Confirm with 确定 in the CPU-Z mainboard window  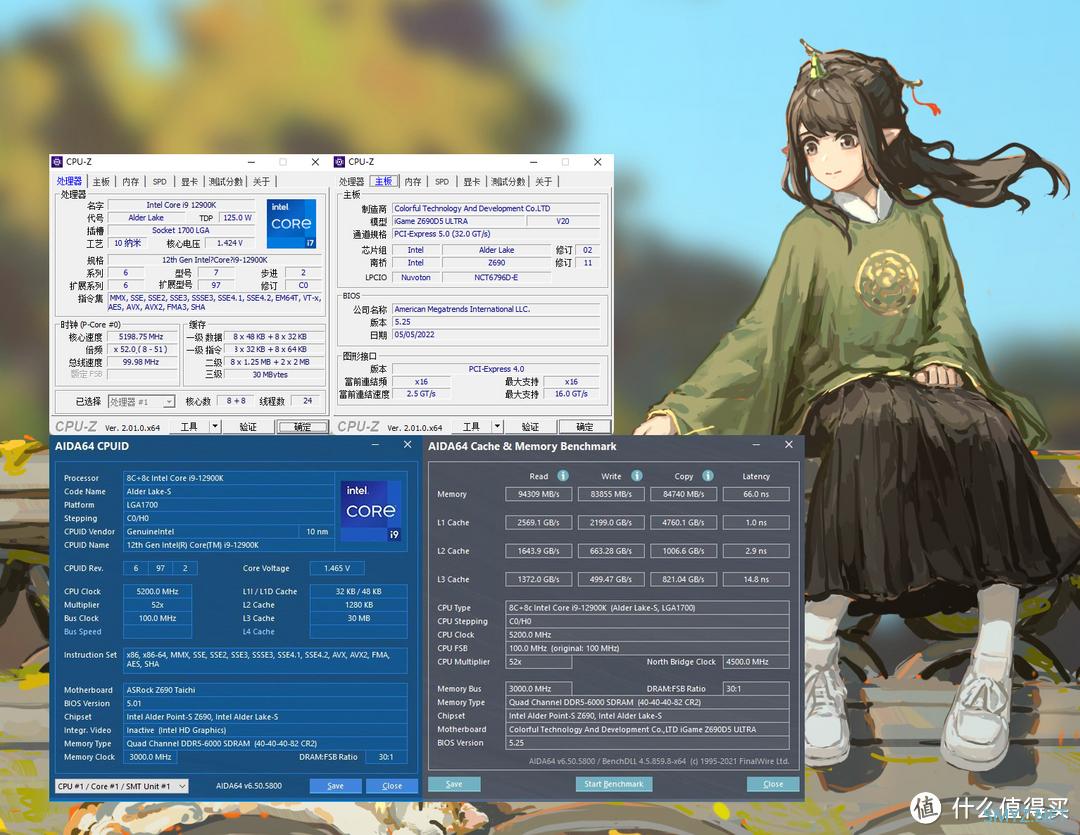pos(585,426)
